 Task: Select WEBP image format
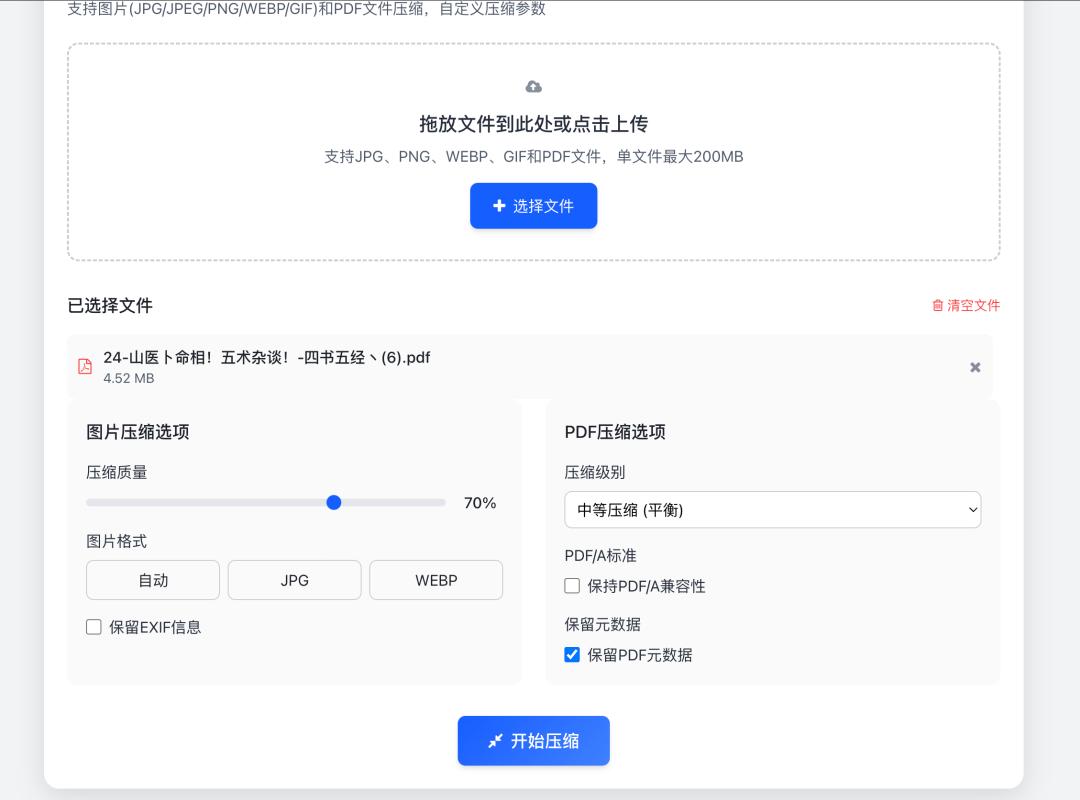(x=436, y=580)
